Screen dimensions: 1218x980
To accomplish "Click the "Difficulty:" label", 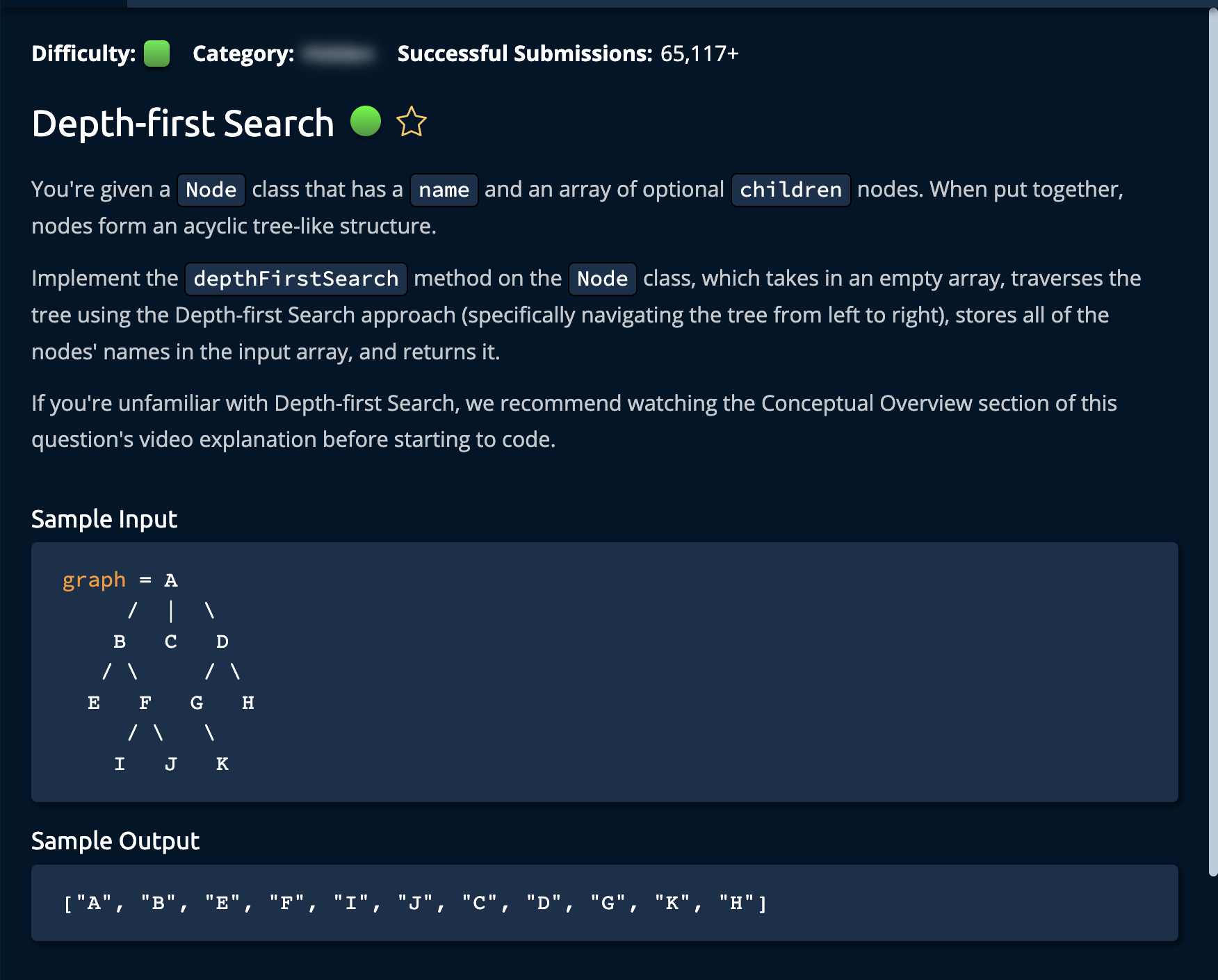I will pyautogui.click(x=83, y=54).
